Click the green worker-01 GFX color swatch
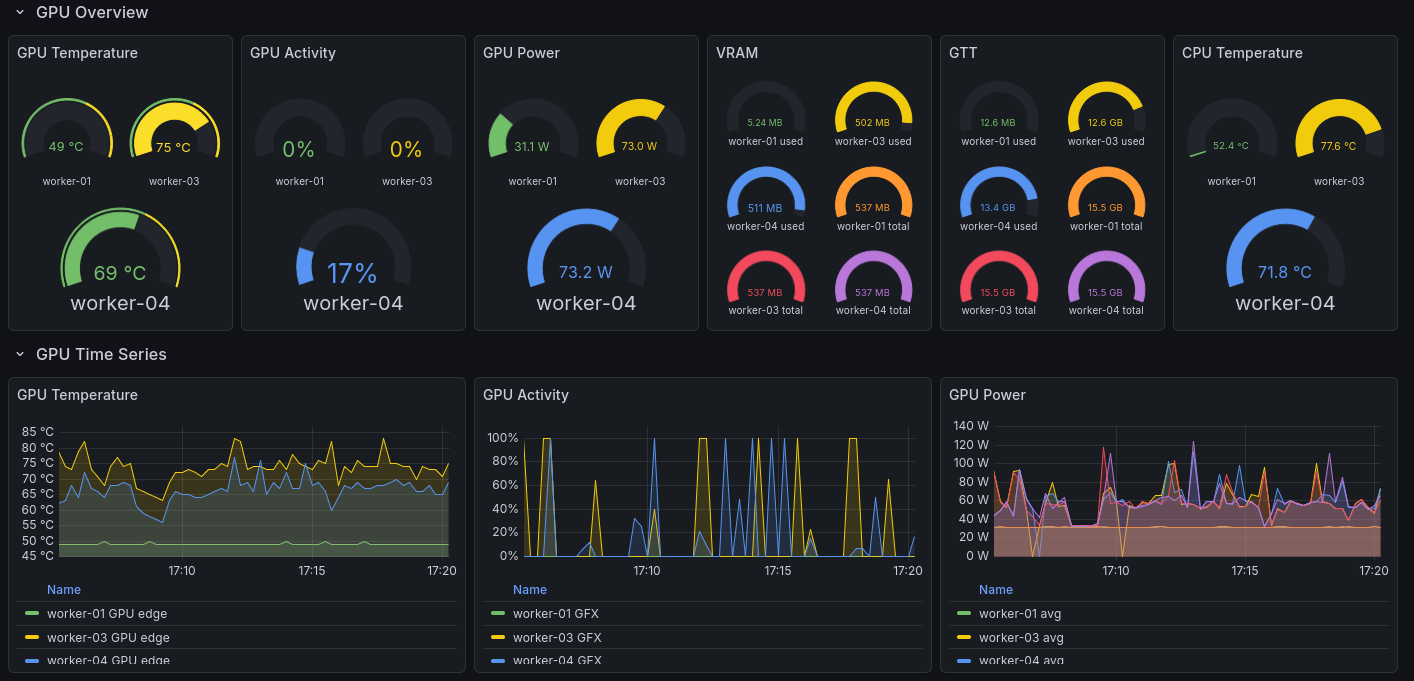The image size is (1414, 681). click(498, 614)
